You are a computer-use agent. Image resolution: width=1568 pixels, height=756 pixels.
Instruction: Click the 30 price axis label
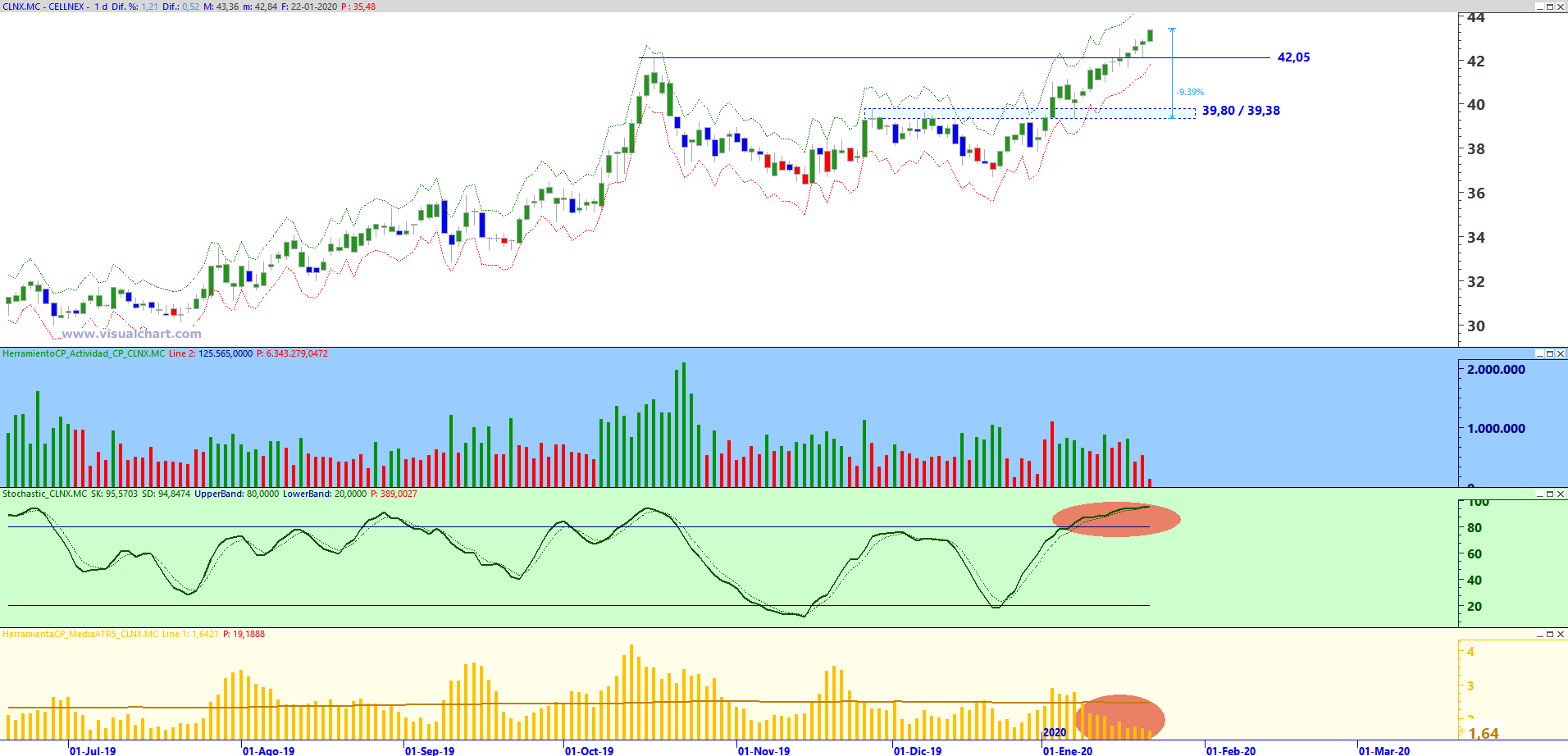1476,326
